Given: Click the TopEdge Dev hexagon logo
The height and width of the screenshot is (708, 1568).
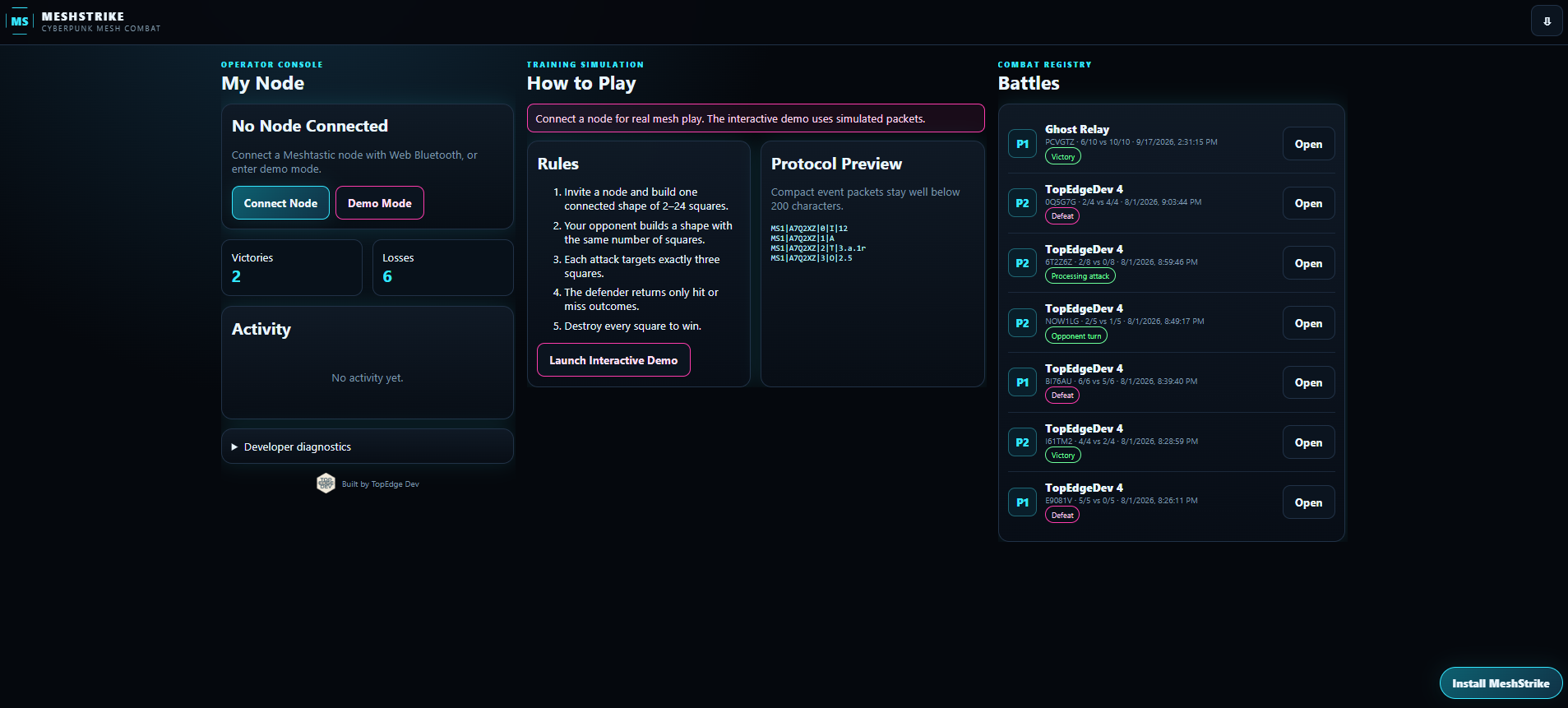Looking at the screenshot, I should (x=326, y=484).
